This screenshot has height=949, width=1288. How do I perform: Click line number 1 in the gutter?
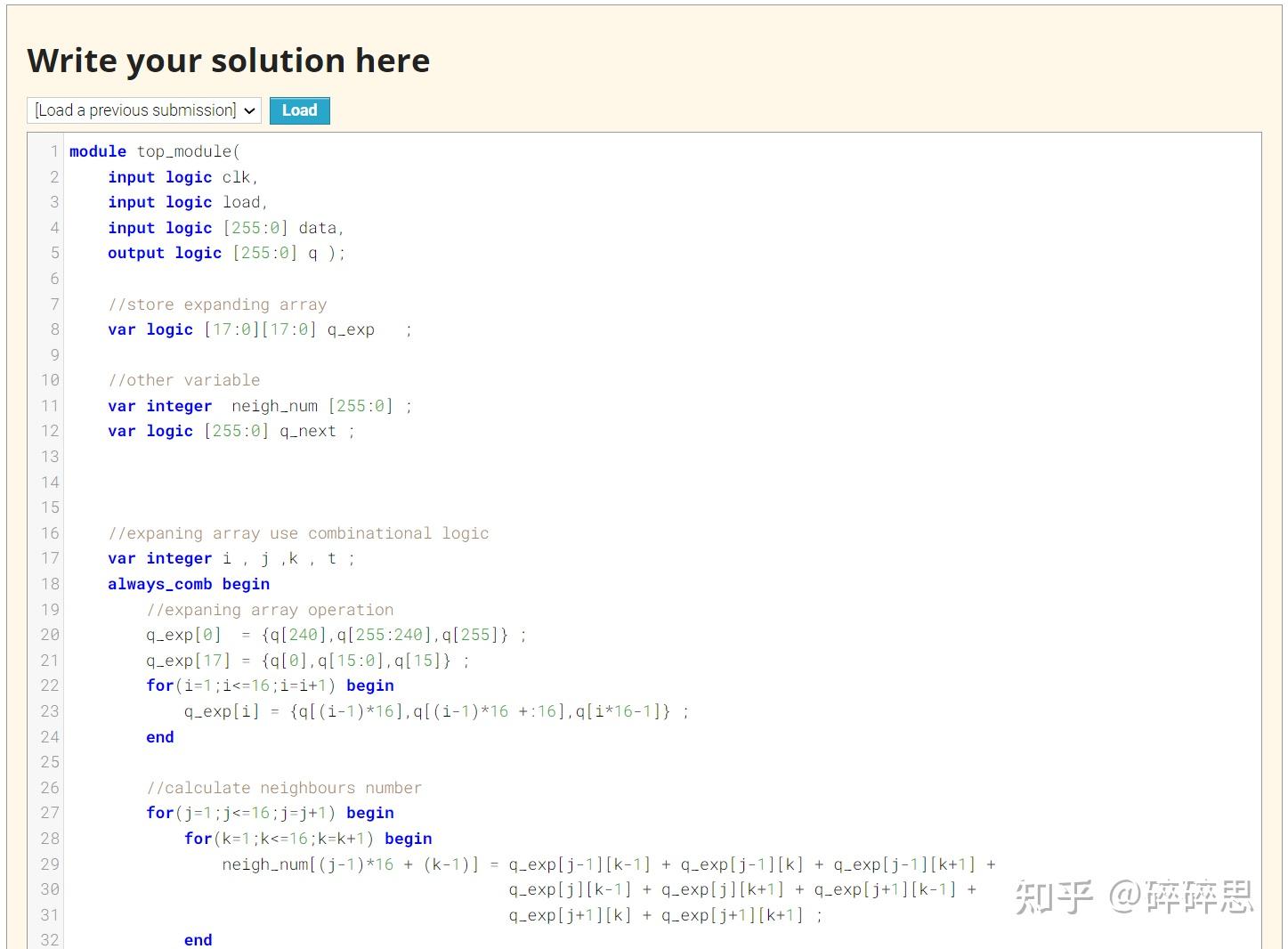(54, 151)
